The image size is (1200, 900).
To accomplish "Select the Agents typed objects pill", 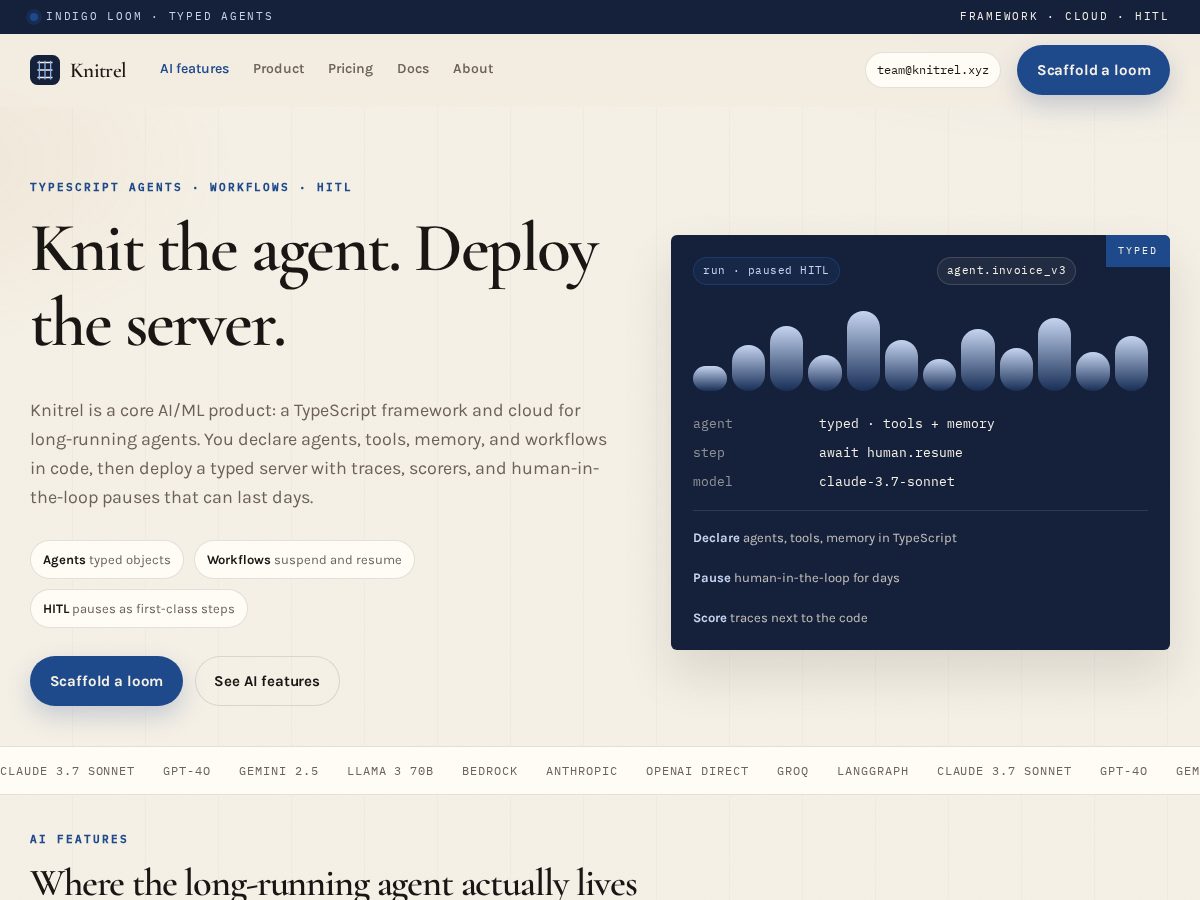I will click(107, 560).
